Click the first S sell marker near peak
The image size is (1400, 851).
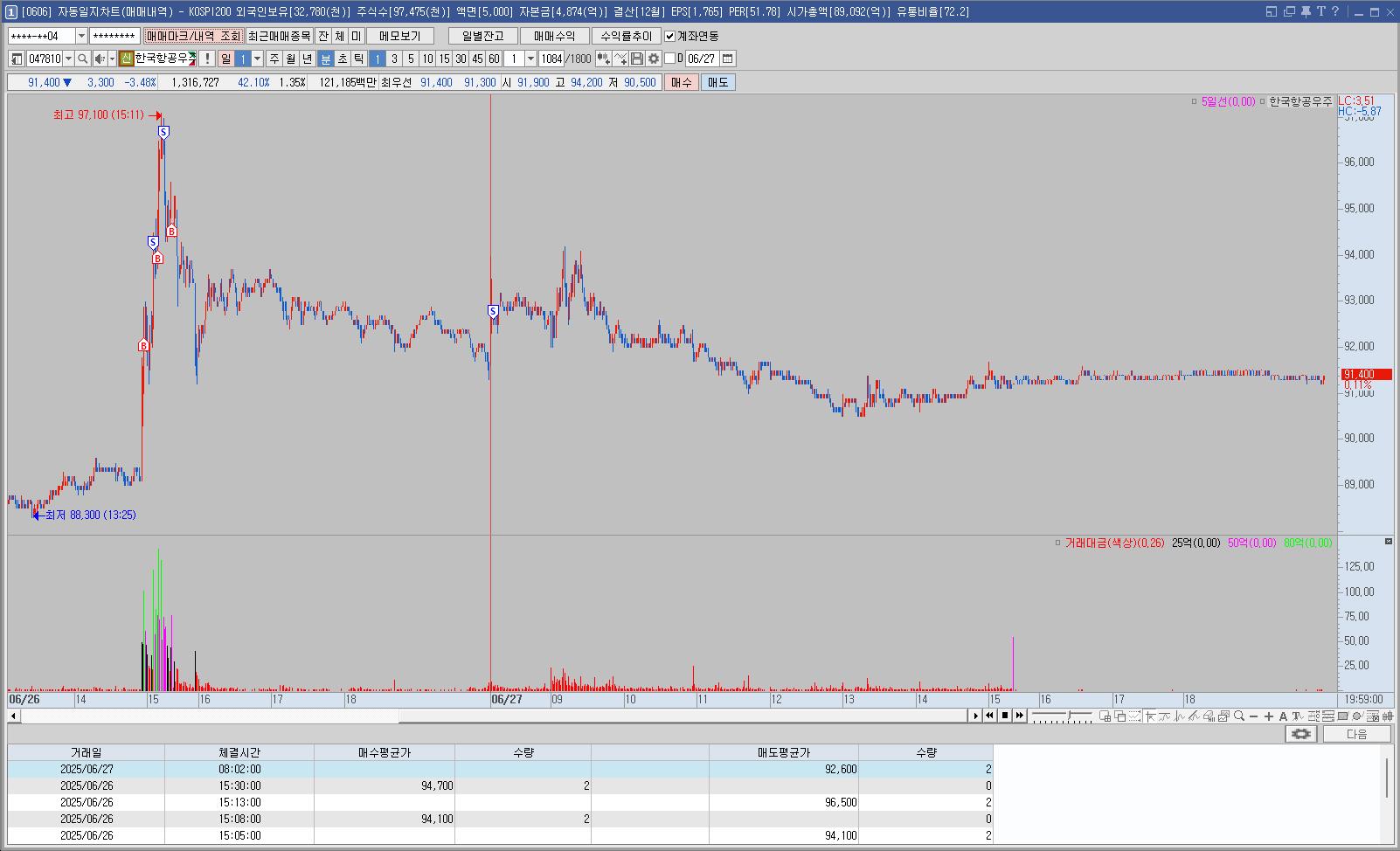tap(163, 132)
